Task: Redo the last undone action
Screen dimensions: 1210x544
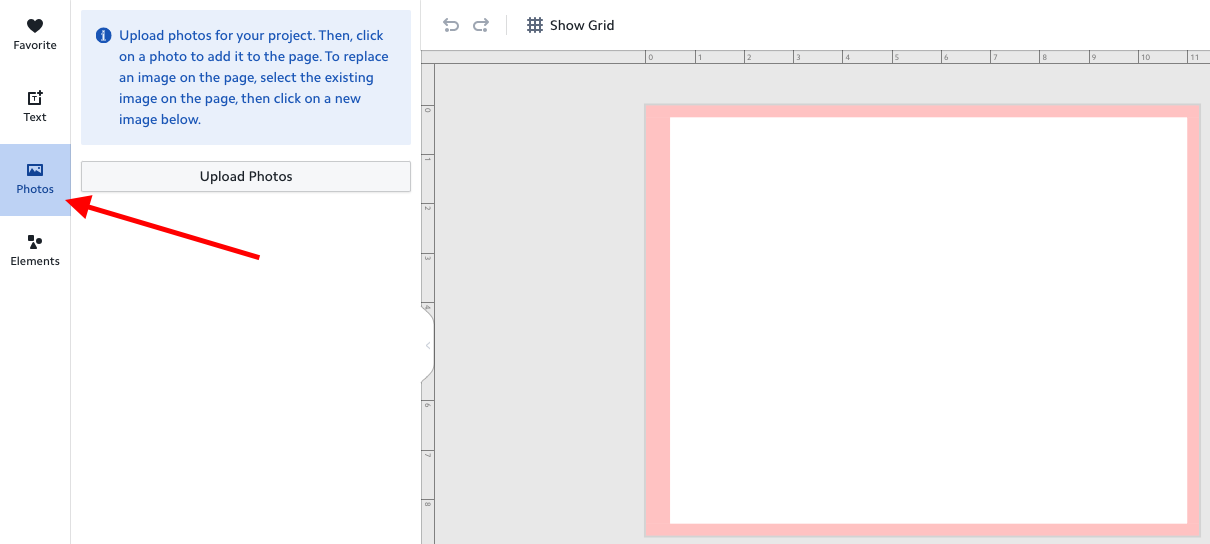Action: tap(481, 25)
